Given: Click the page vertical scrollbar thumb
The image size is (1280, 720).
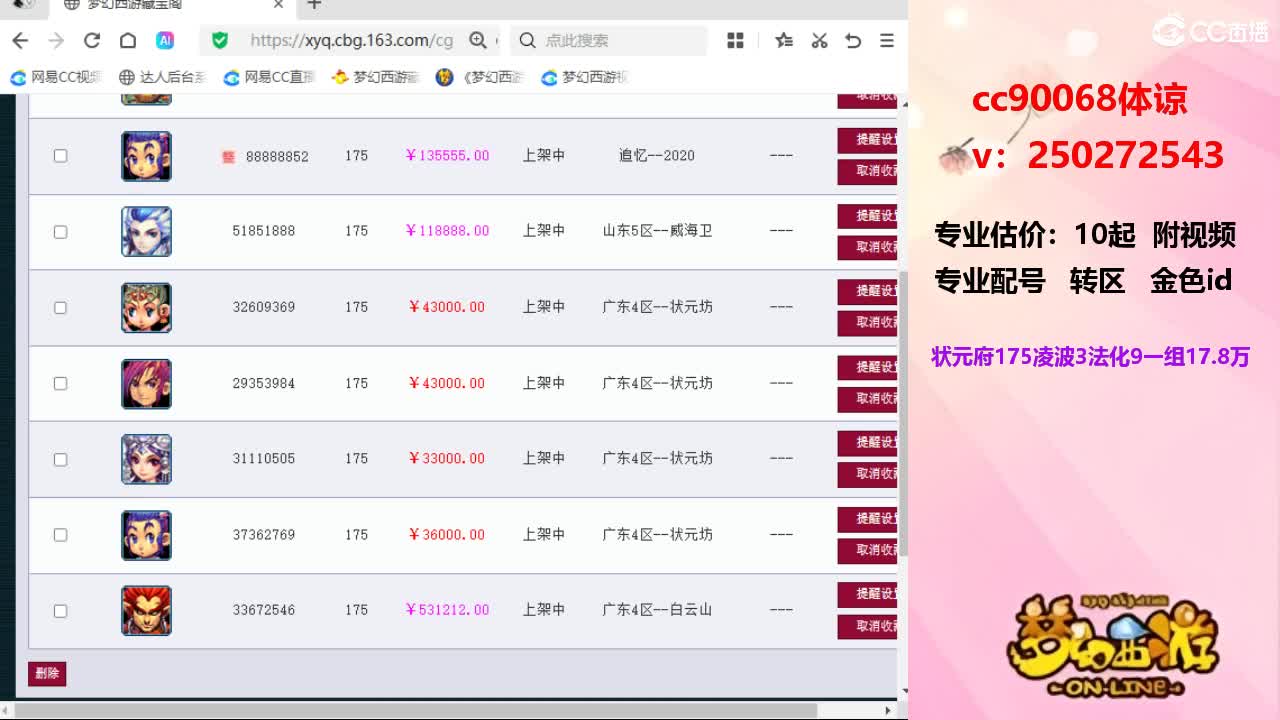Looking at the screenshot, I should click(902, 412).
